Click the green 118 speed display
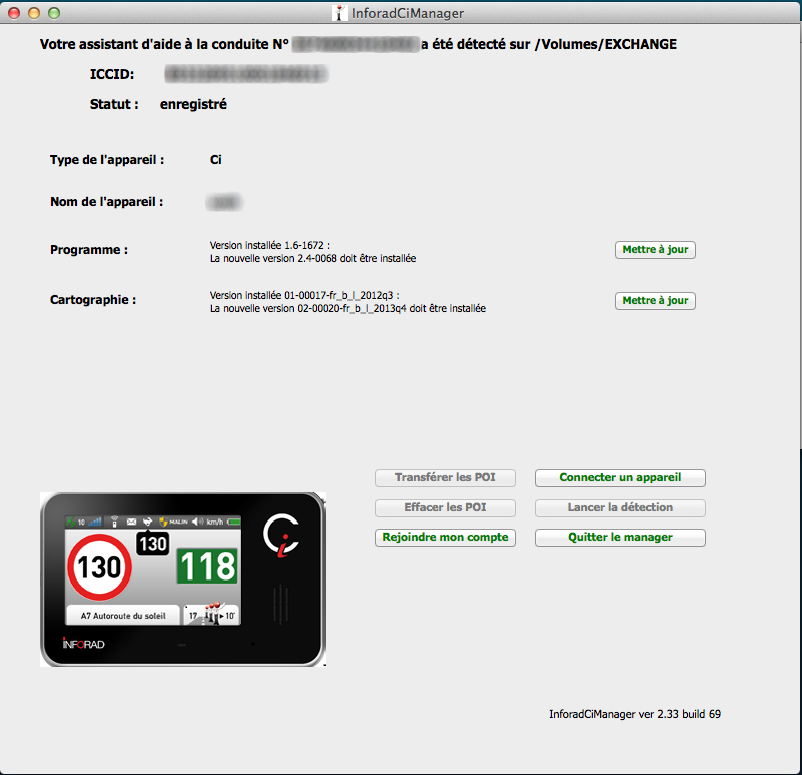This screenshot has width=802, height=775. [207, 566]
